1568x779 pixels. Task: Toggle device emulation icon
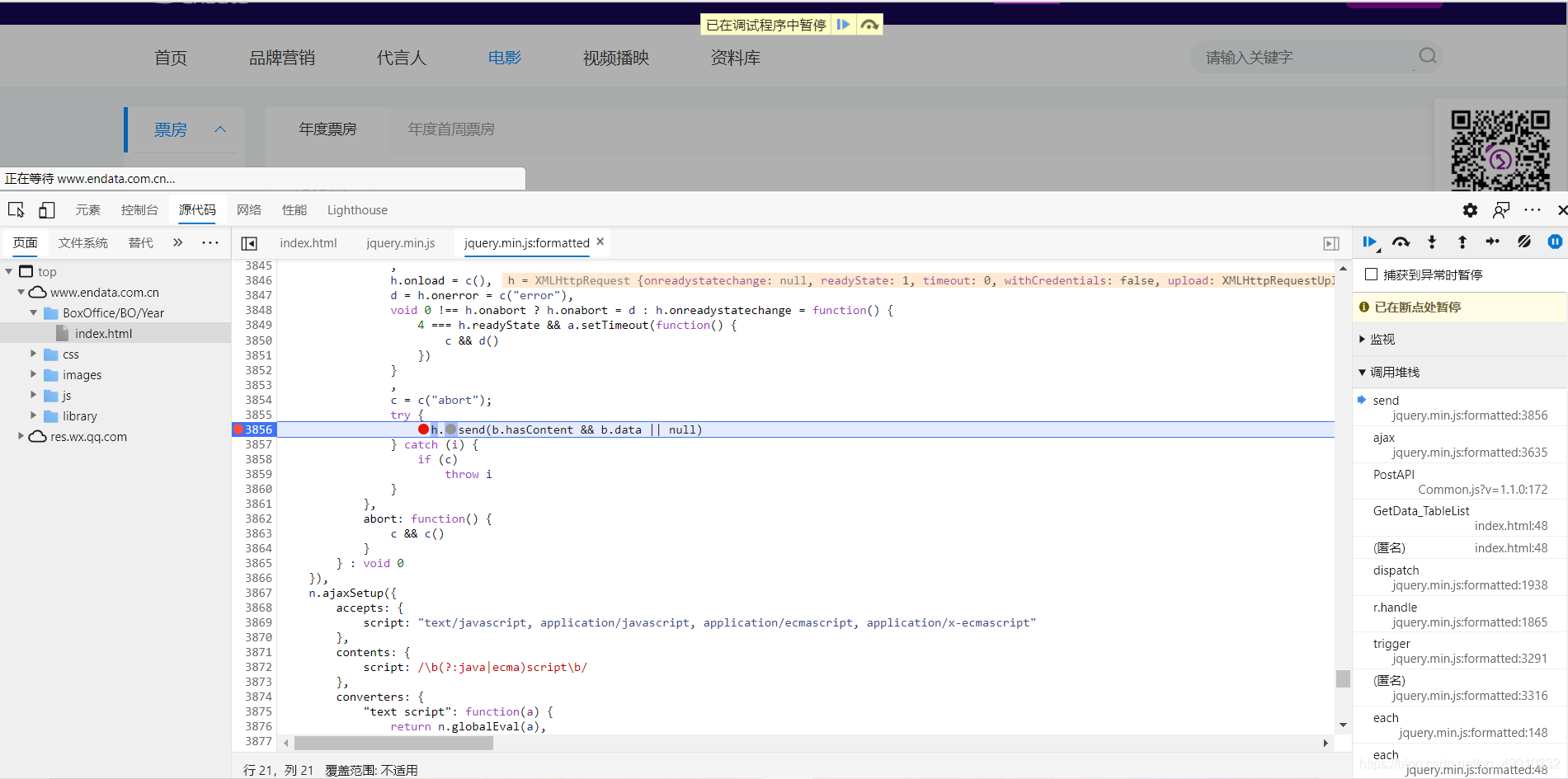pos(47,210)
